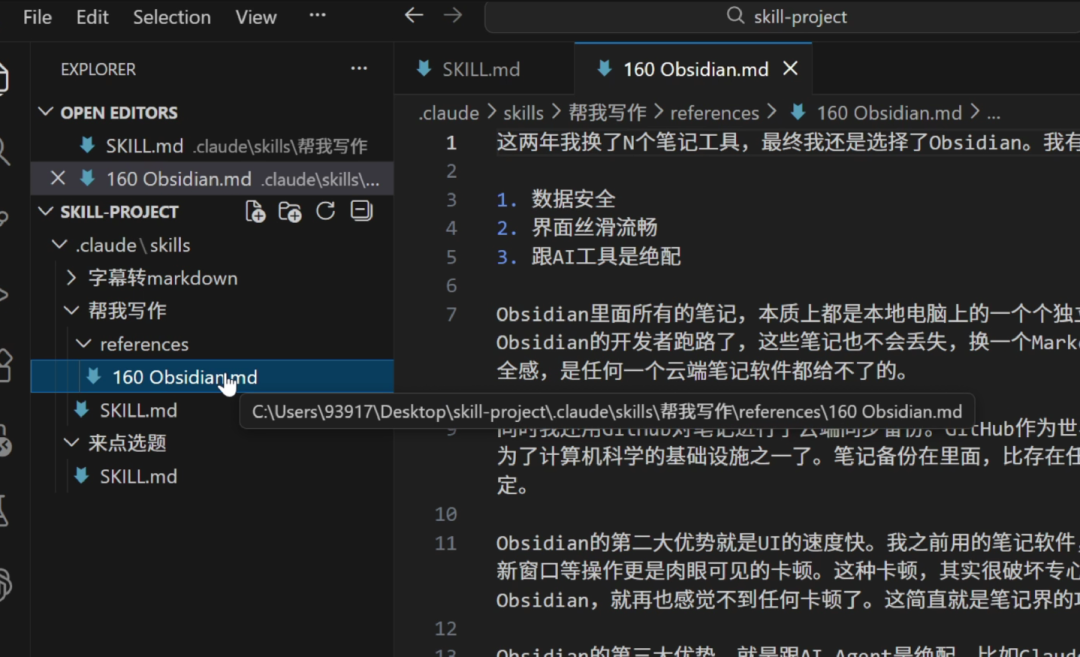
Task: Click the EXPLORER panel title
Action: click(98, 70)
